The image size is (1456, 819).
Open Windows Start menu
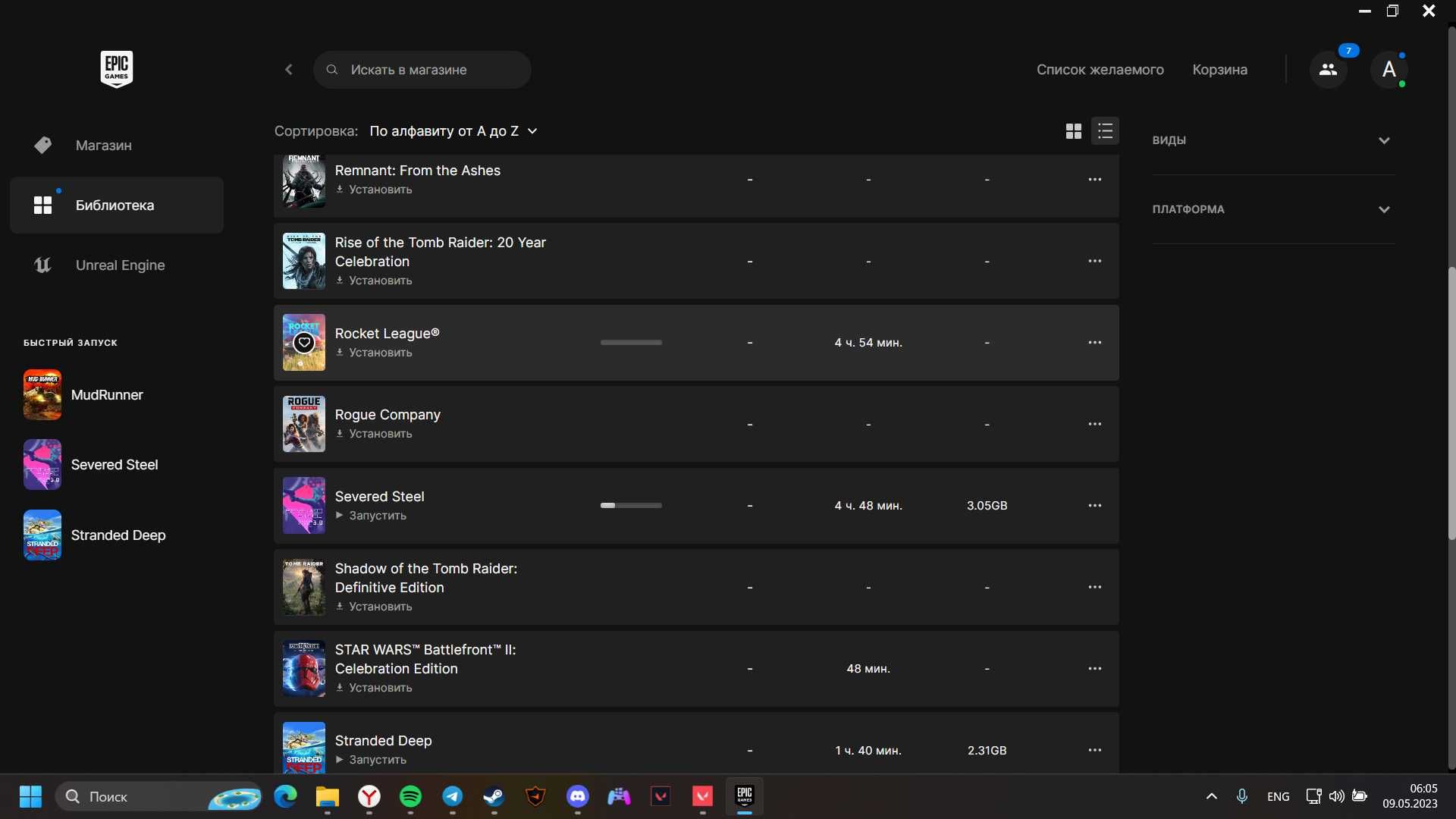pos(30,796)
